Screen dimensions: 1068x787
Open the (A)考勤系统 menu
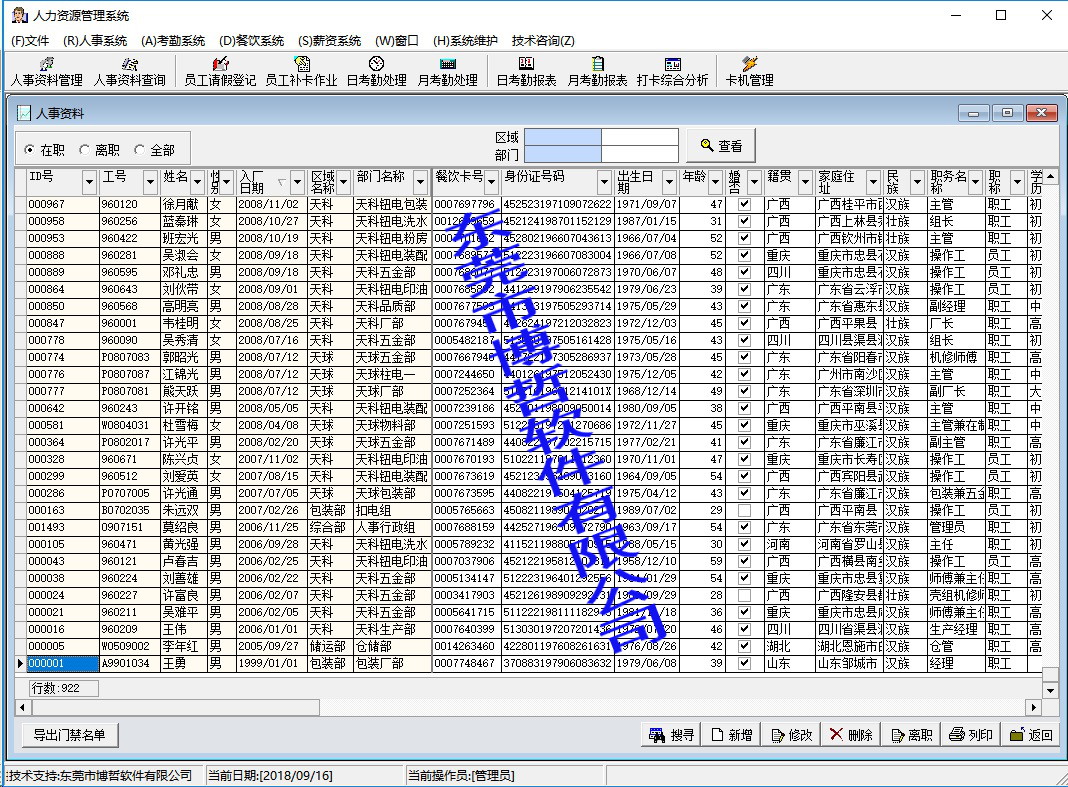tap(172, 41)
